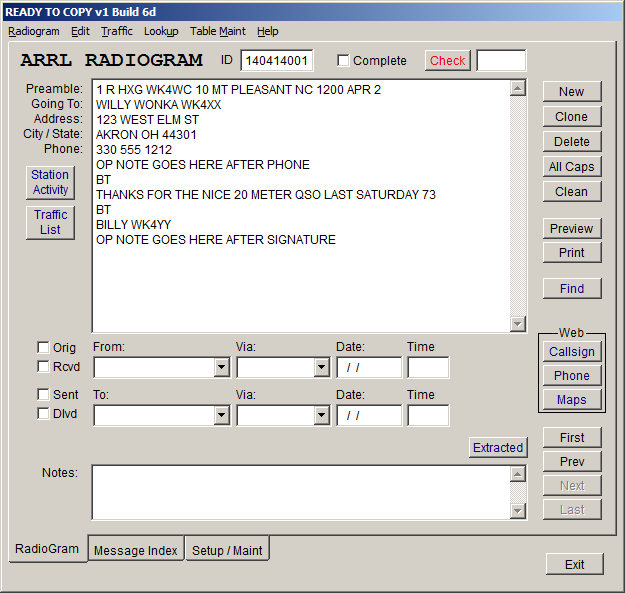Expand the Via dropdown in To row
625x593 pixels.
pyautogui.click(x=321, y=416)
